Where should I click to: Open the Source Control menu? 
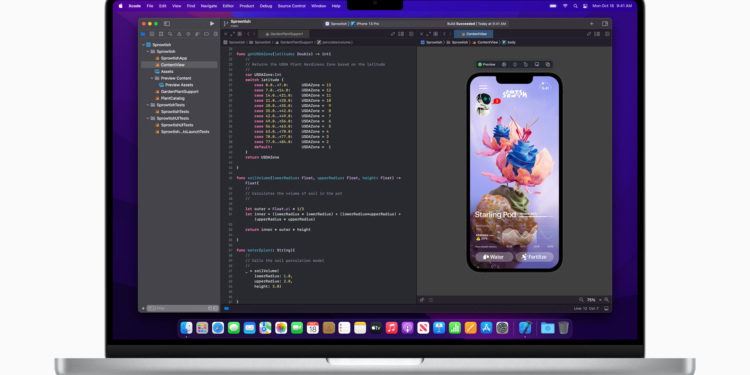(292, 6)
